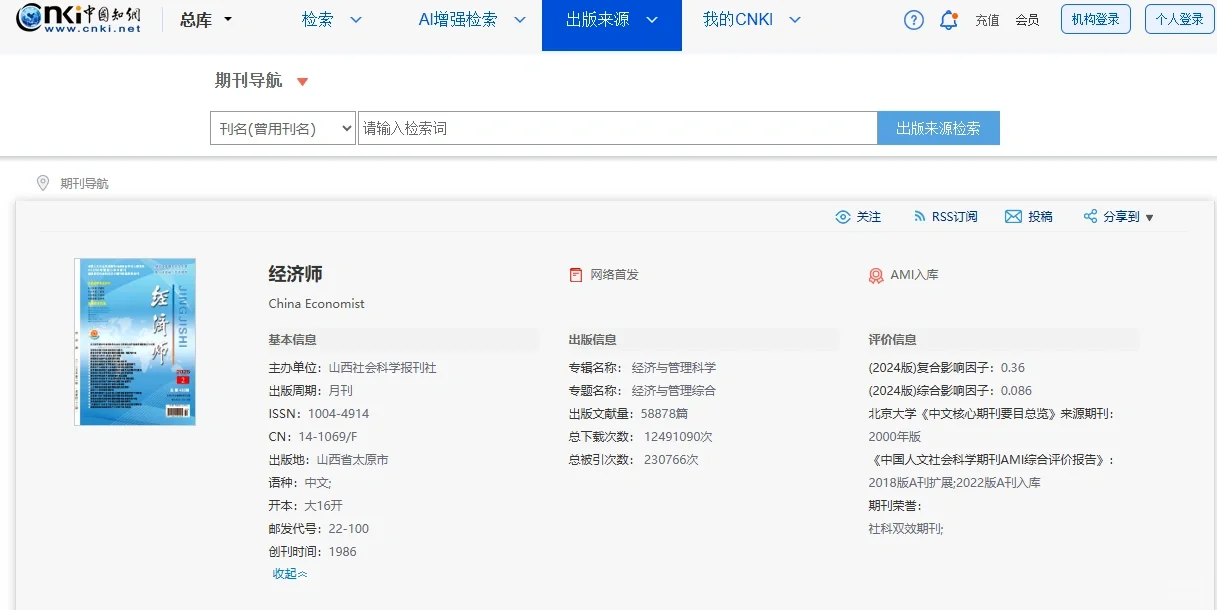Click the 开本 value 大16开
Viewport: 1217px width, 610px height.
coord(324,506)
